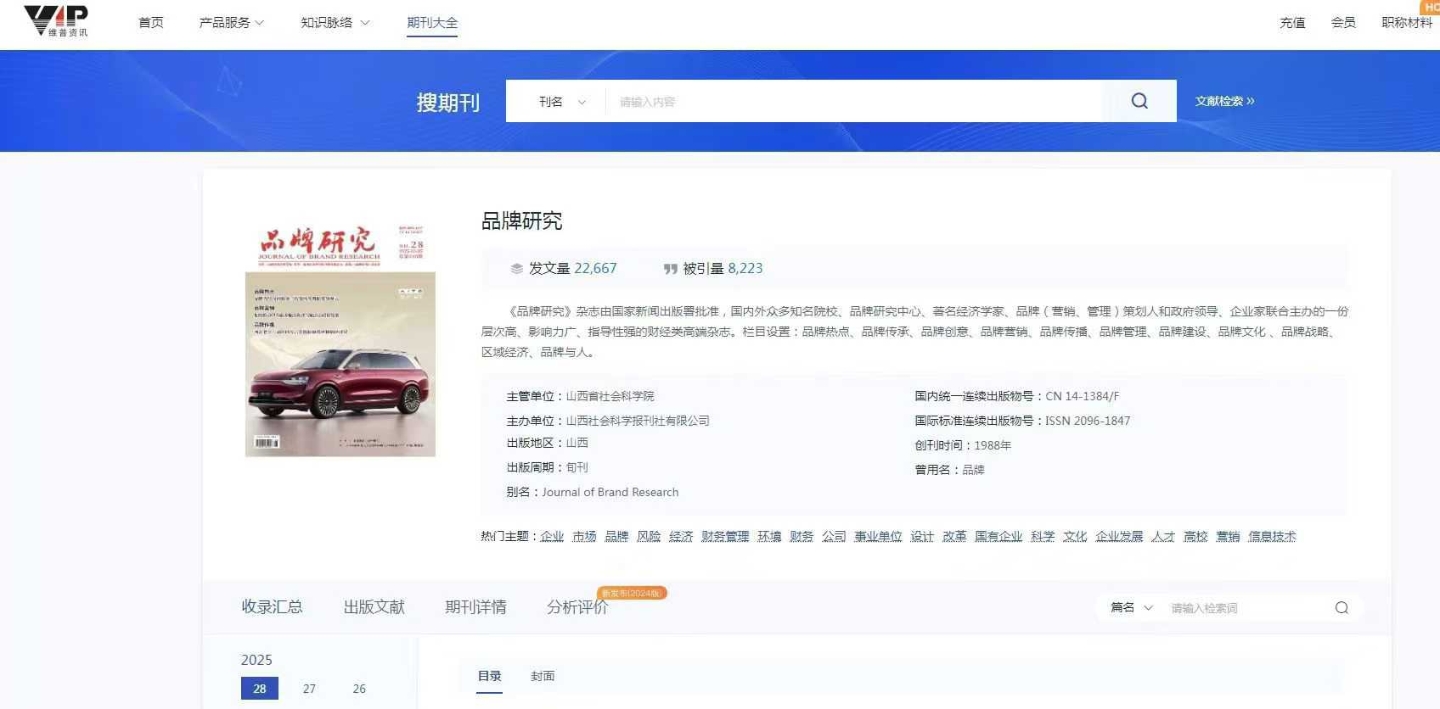Open the 刊名 search type dropdown
Image resolution: width=1440 pixels, height=709 pixels.
(x=562, y=101)
